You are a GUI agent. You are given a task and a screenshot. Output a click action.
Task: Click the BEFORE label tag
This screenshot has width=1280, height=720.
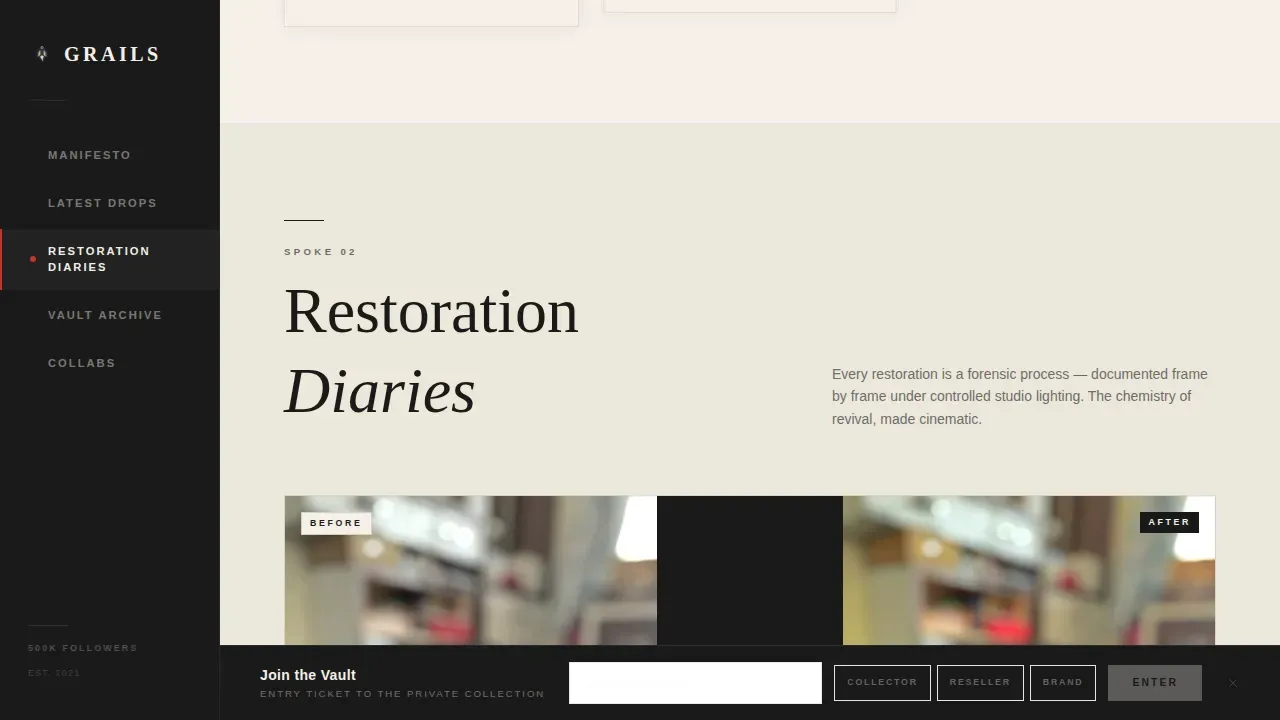(x=336, y=523)
